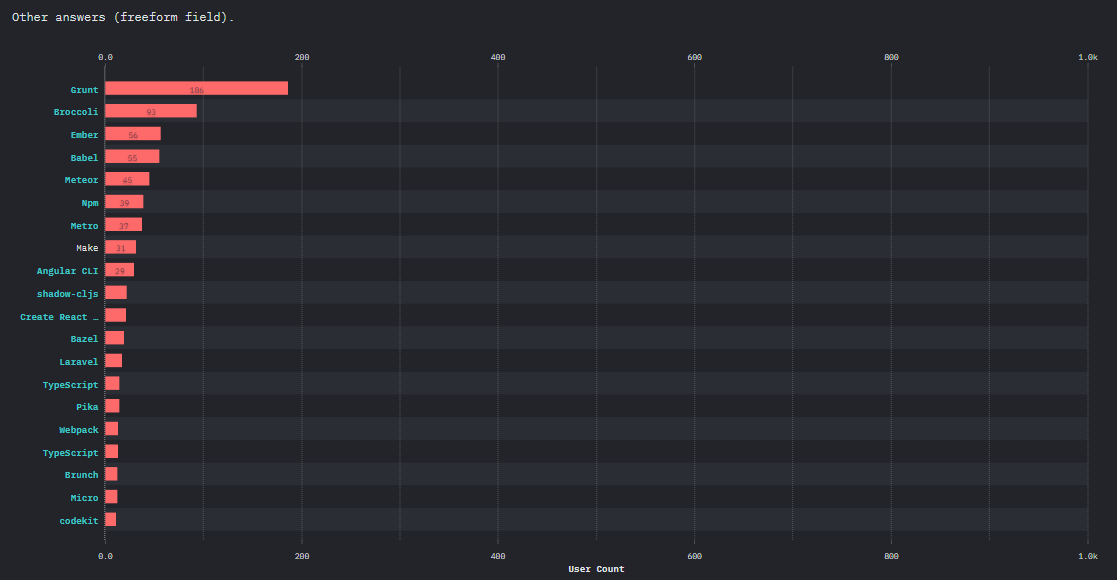
Task: Click the Broccoli label
Action: click(76, 112)
